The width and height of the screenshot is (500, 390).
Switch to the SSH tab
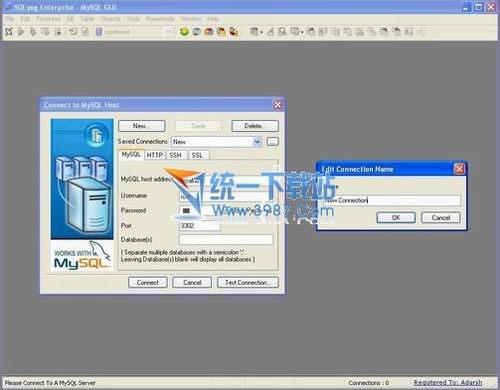[176, 155]
